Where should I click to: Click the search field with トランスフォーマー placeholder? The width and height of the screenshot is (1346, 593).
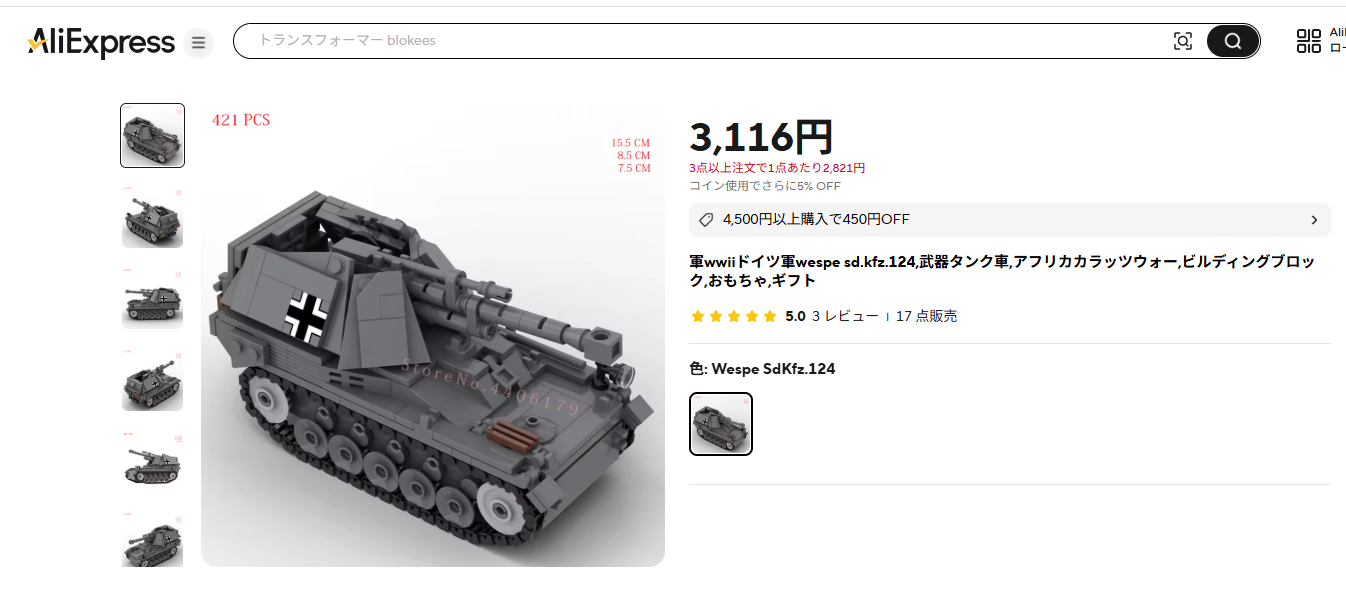(x=700, y=41)
